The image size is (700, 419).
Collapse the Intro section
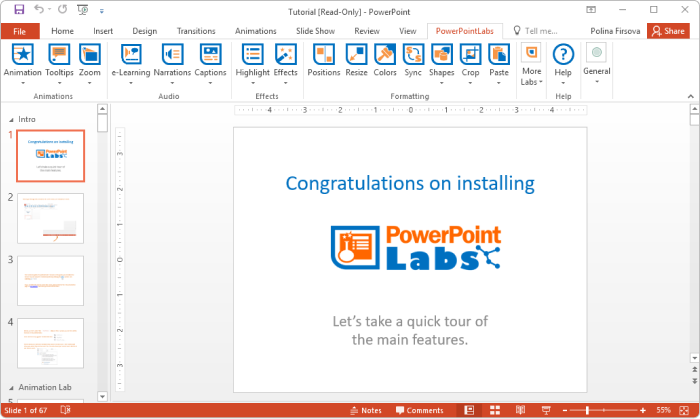[11, 120]
